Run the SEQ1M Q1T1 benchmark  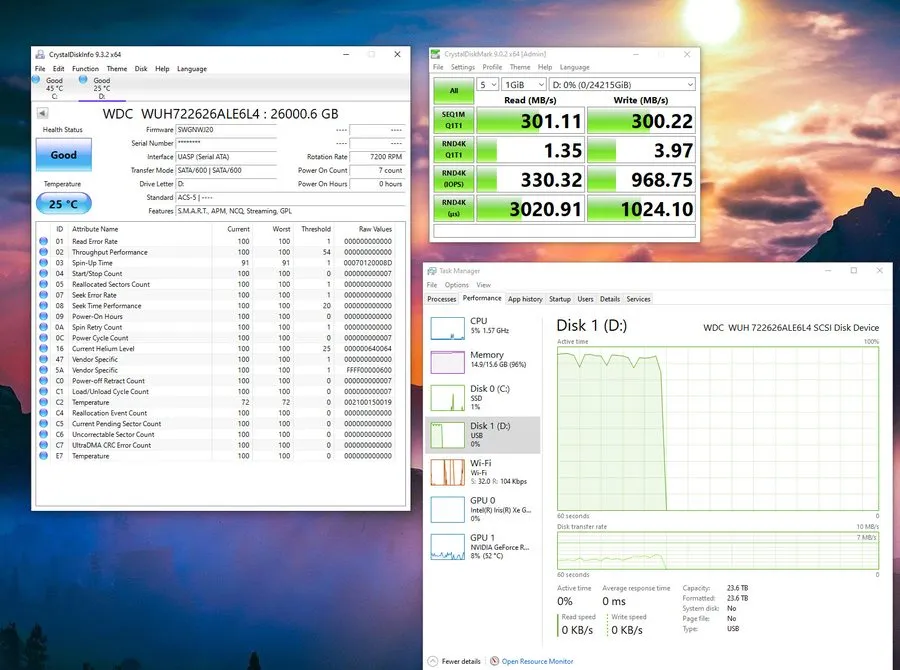tap(453, 120)
